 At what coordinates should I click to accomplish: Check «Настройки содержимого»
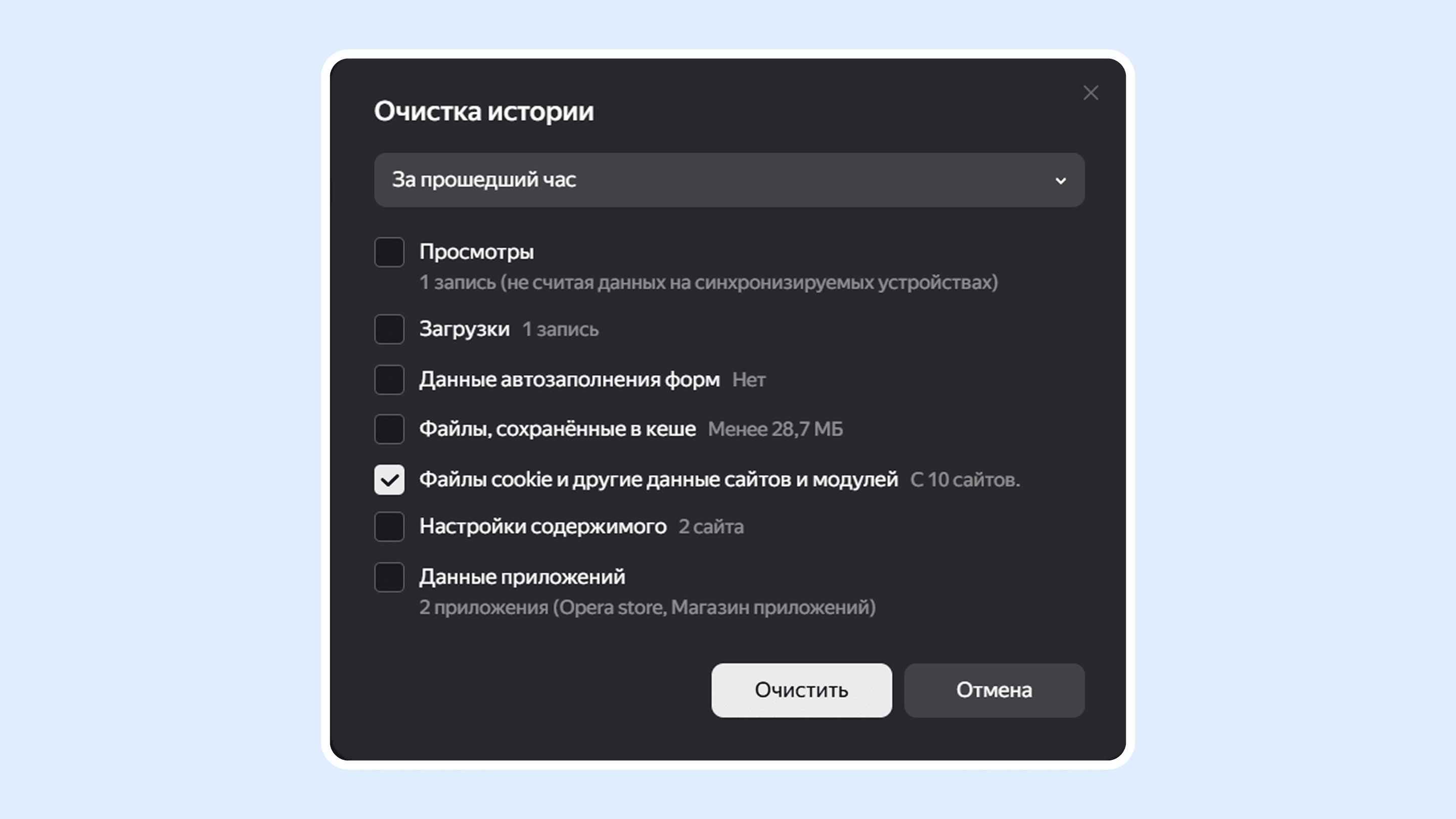[x=389, y=527]
